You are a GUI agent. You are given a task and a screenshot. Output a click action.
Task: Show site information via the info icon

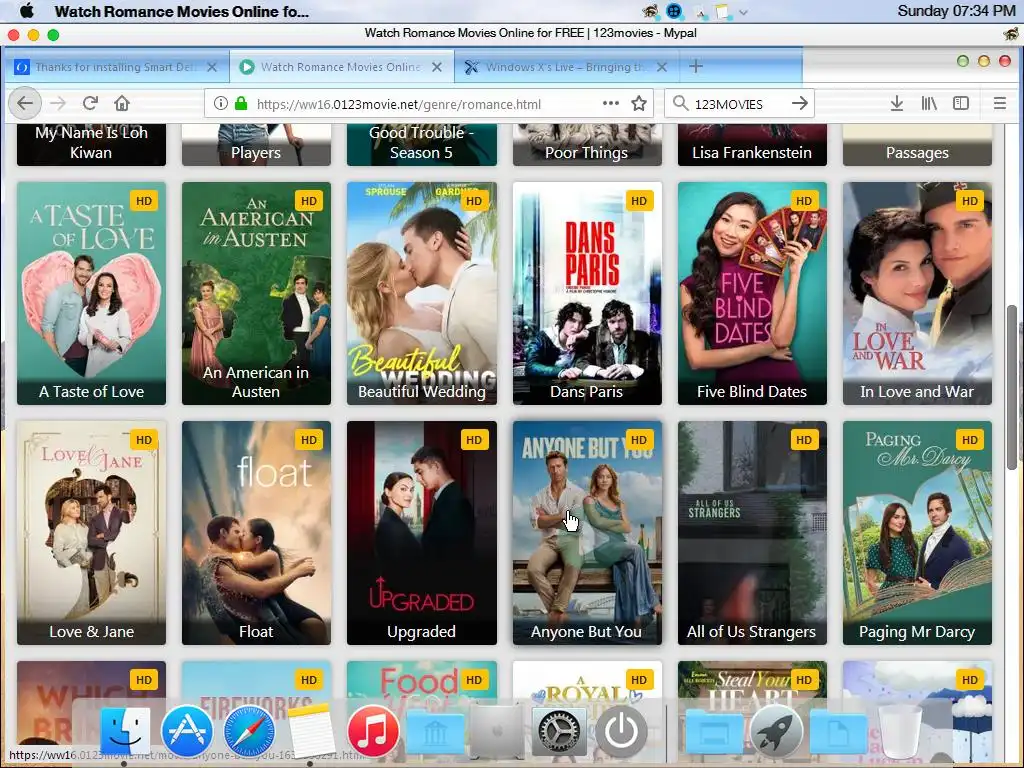pyautogui.click(x=221, y=103)
